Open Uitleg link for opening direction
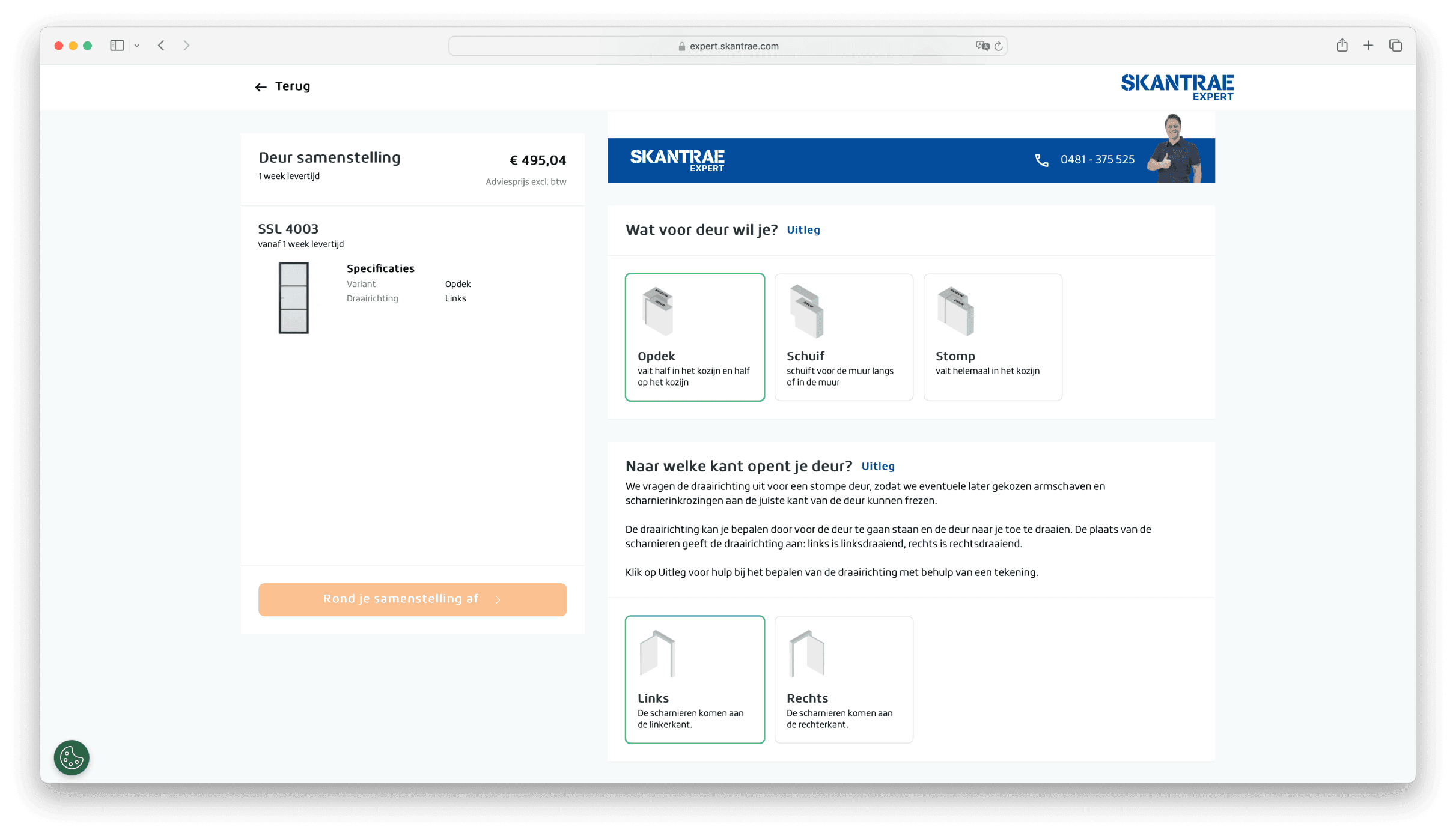Screen dimensions: 1456x836 (878, 466)
